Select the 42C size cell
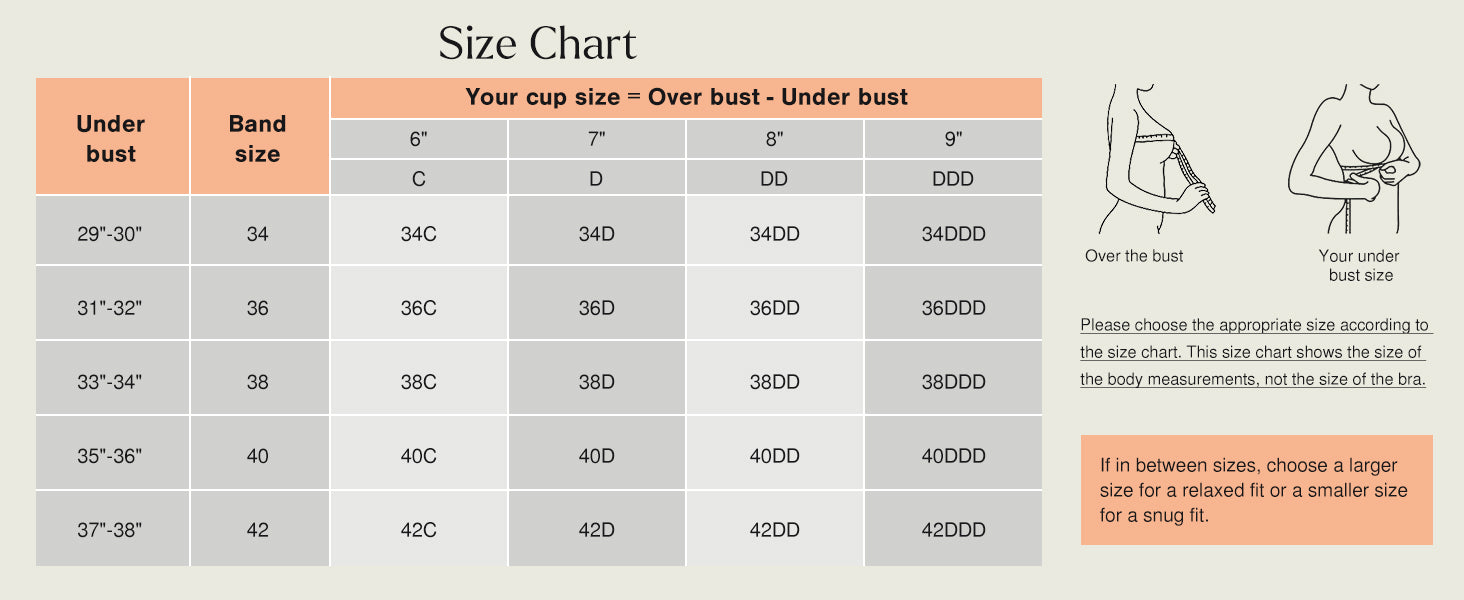 tap(419, 530)
